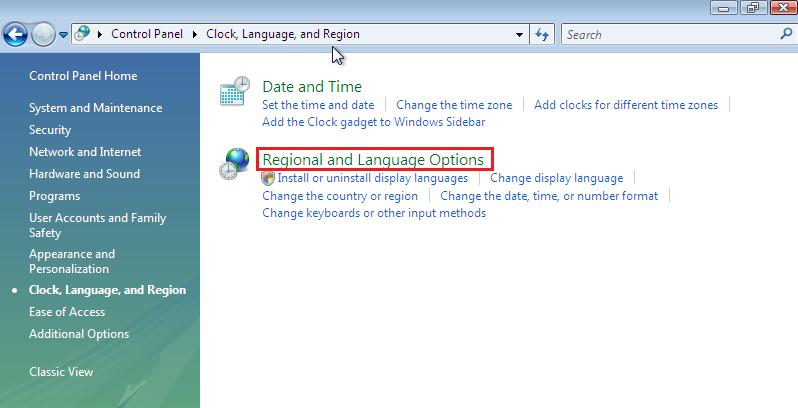Click shield icon beside Install display languages
The height and width of the screenshot is (408, 798).
coord(268,178)
